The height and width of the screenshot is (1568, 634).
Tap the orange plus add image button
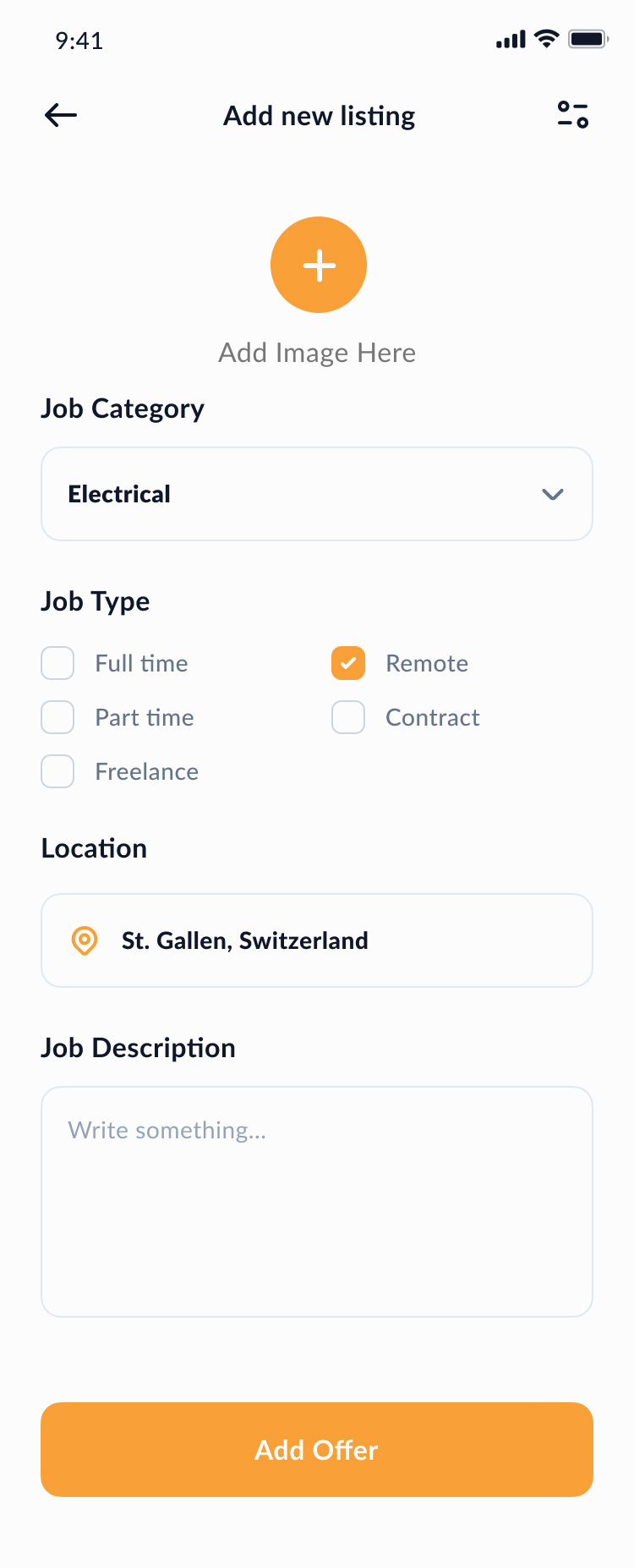tap(319, 265)
